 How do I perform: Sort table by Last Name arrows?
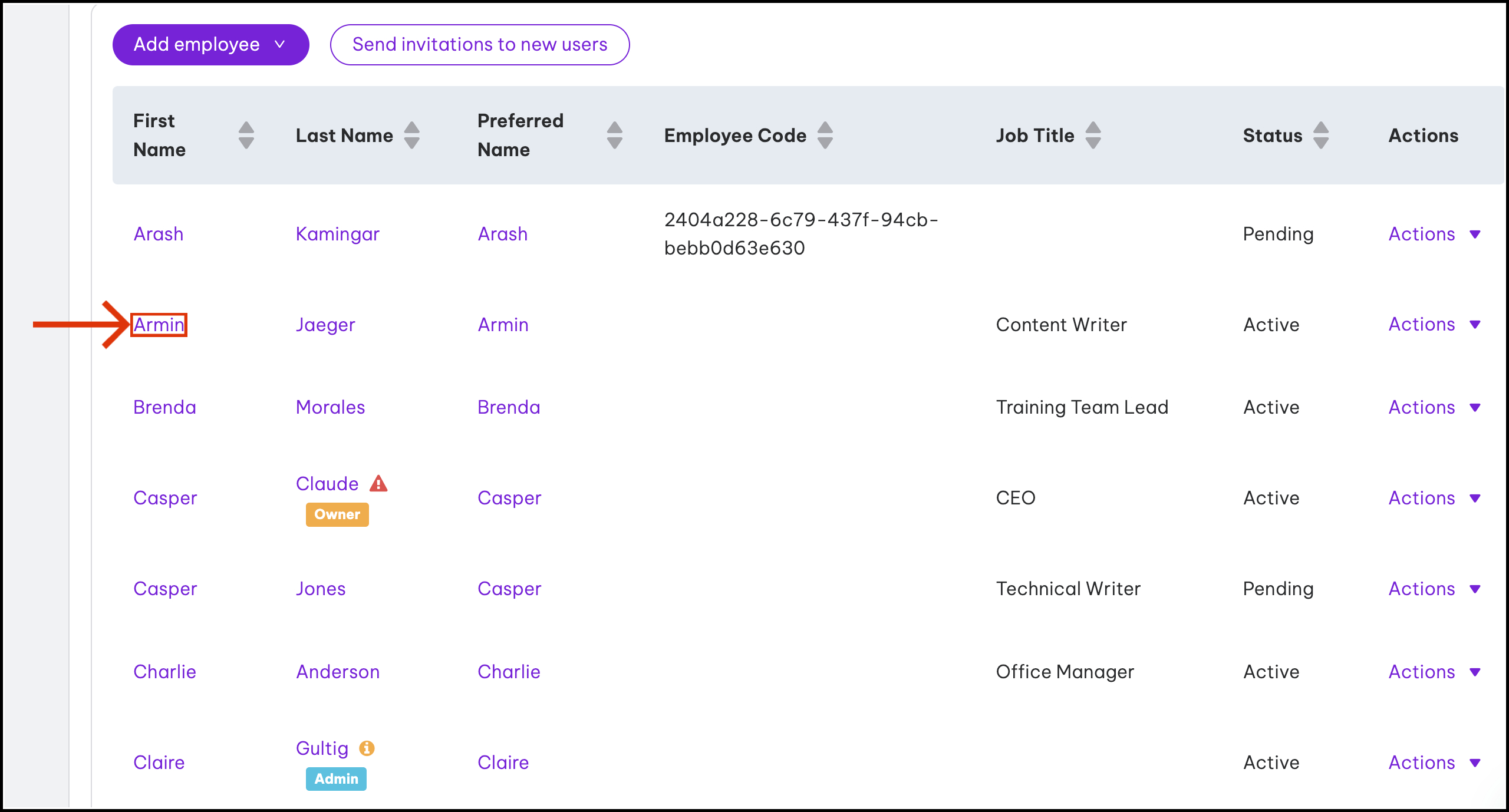[x=412, y=135]
